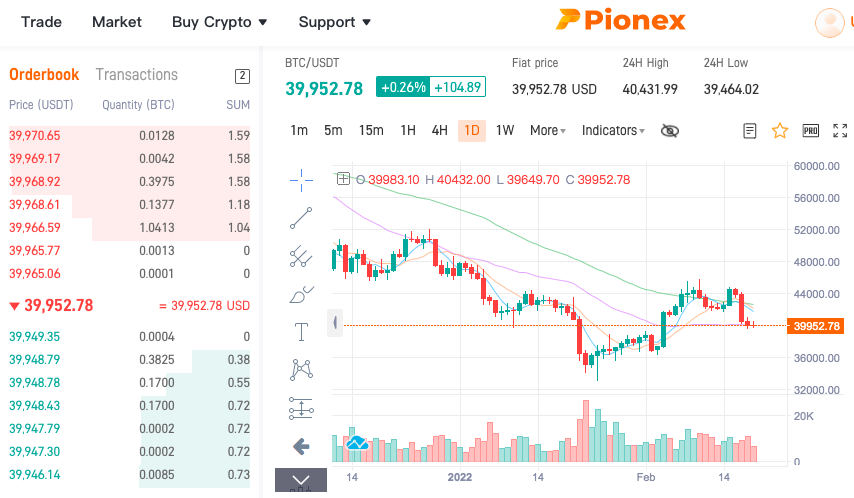Click the back arrow in chart toolbar

(301, 447)
